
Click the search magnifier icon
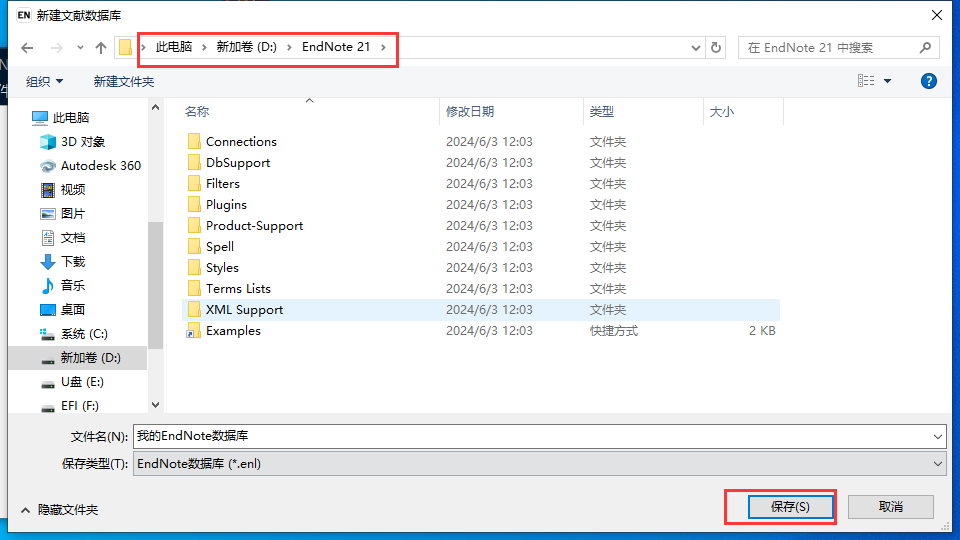coord(925,47)
